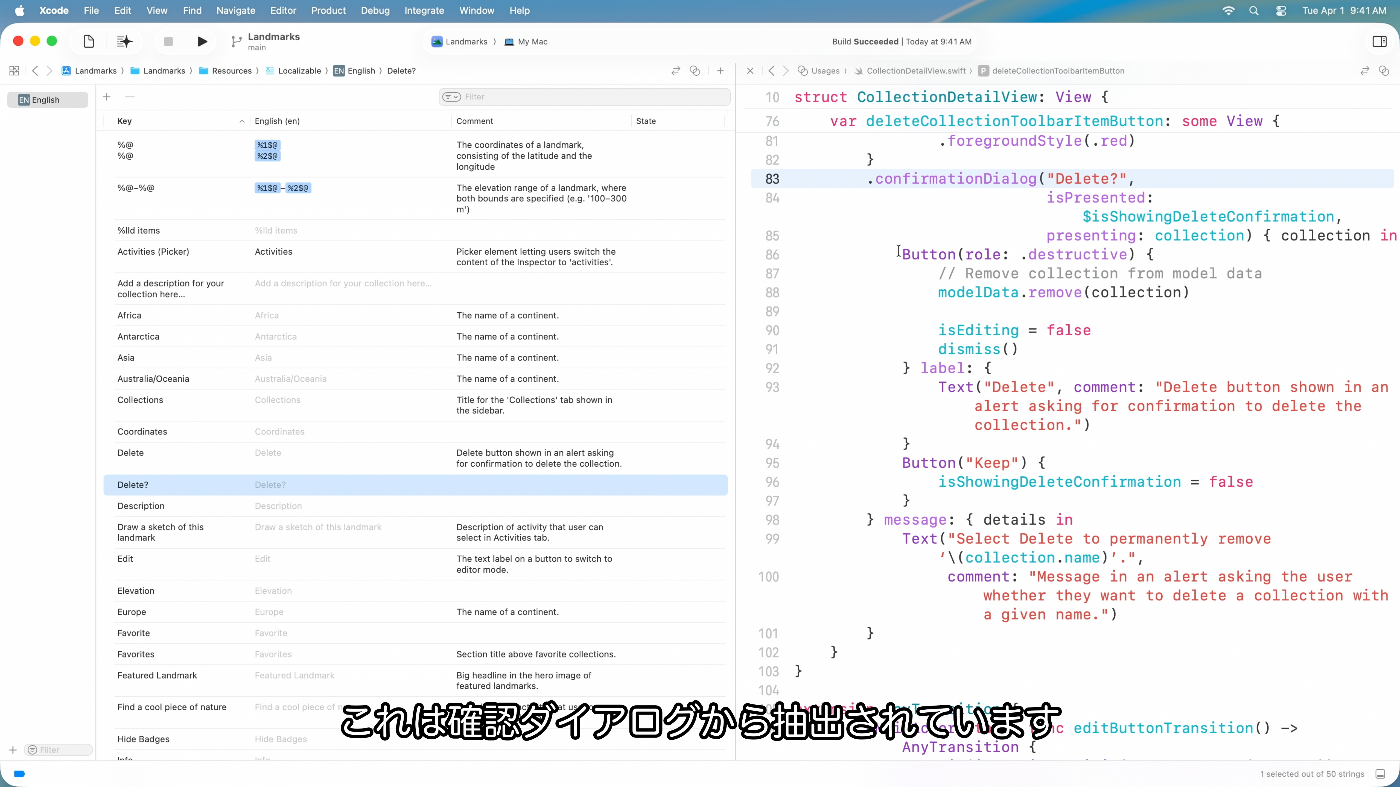The image size is (1400, 787).
Task: Click the date and time in menu bar
Action: [1344, 10]
